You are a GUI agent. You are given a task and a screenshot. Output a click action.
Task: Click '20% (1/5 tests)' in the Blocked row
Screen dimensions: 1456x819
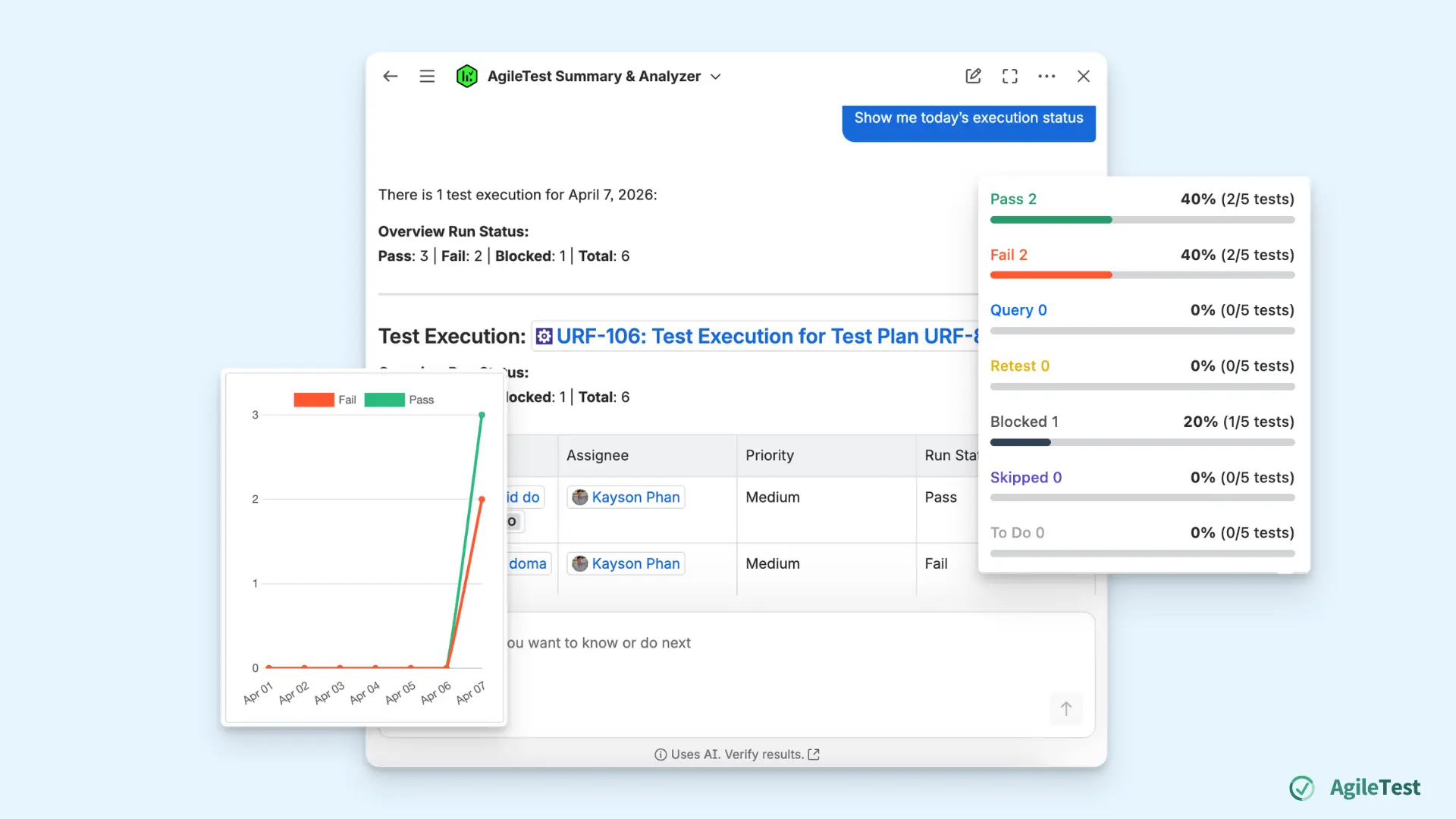pyautogui.click(x=1239, y=422)
